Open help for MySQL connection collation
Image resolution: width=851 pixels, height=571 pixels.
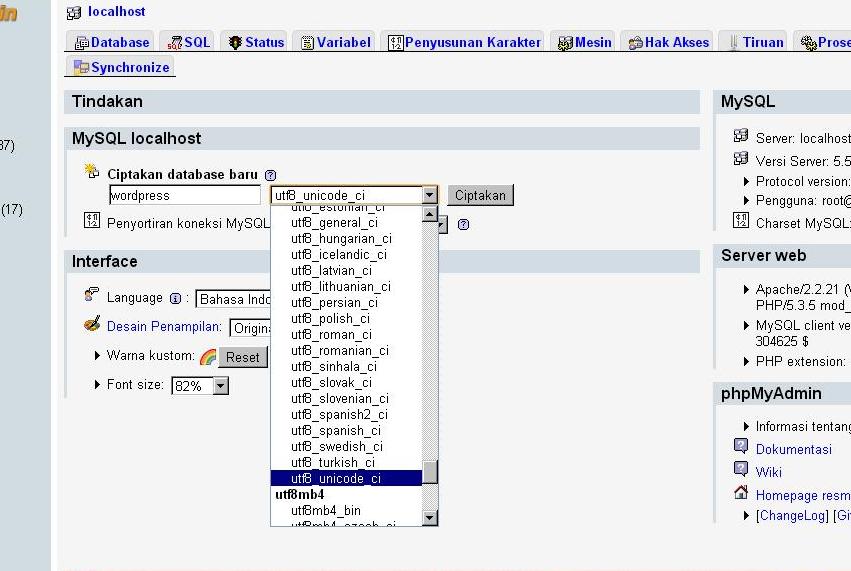click(x=463, y=224)
